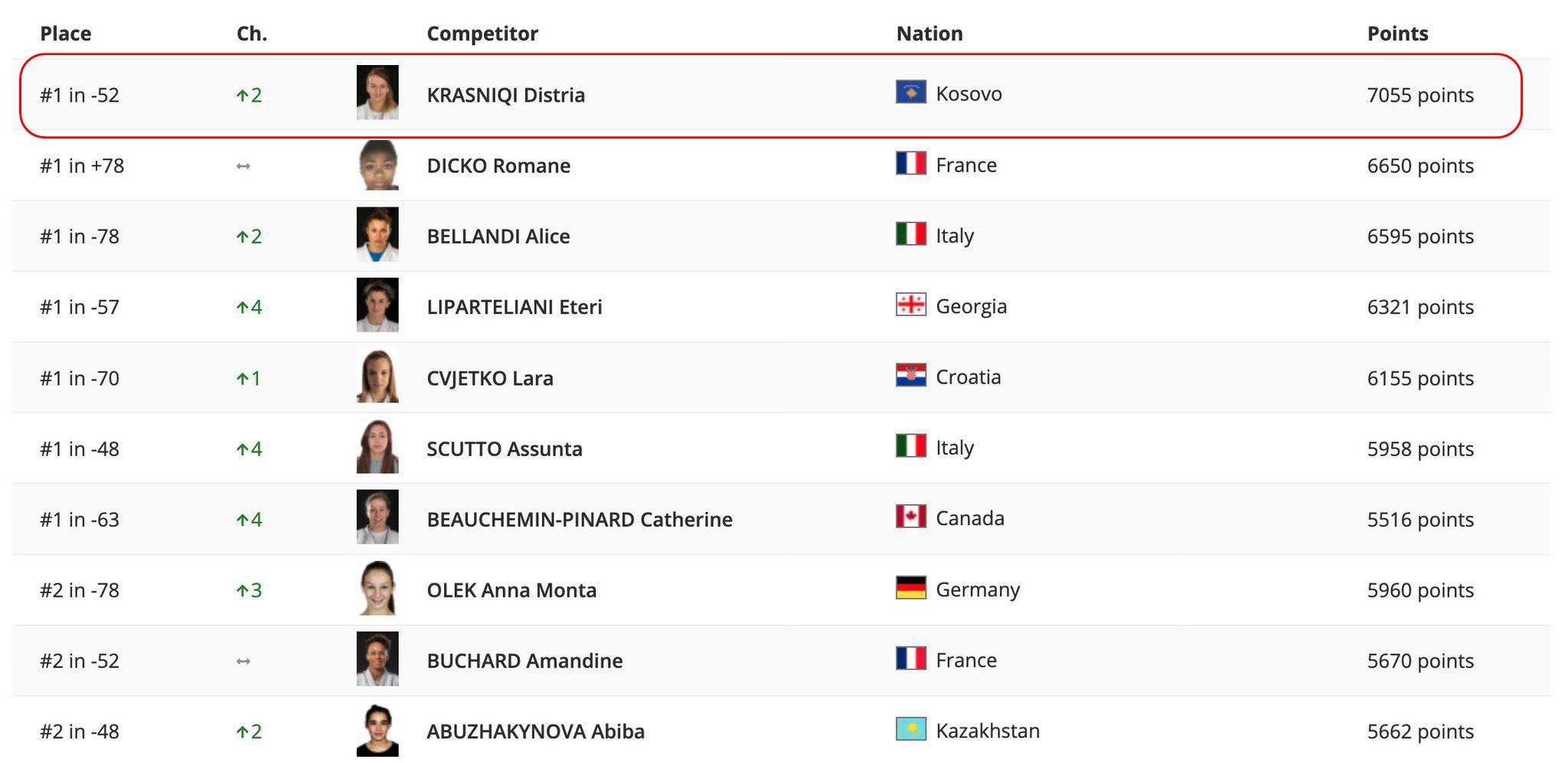Click the ABUZHAKYNOVA Abiba name link
1568x763 pixels.
pos(535,732)
